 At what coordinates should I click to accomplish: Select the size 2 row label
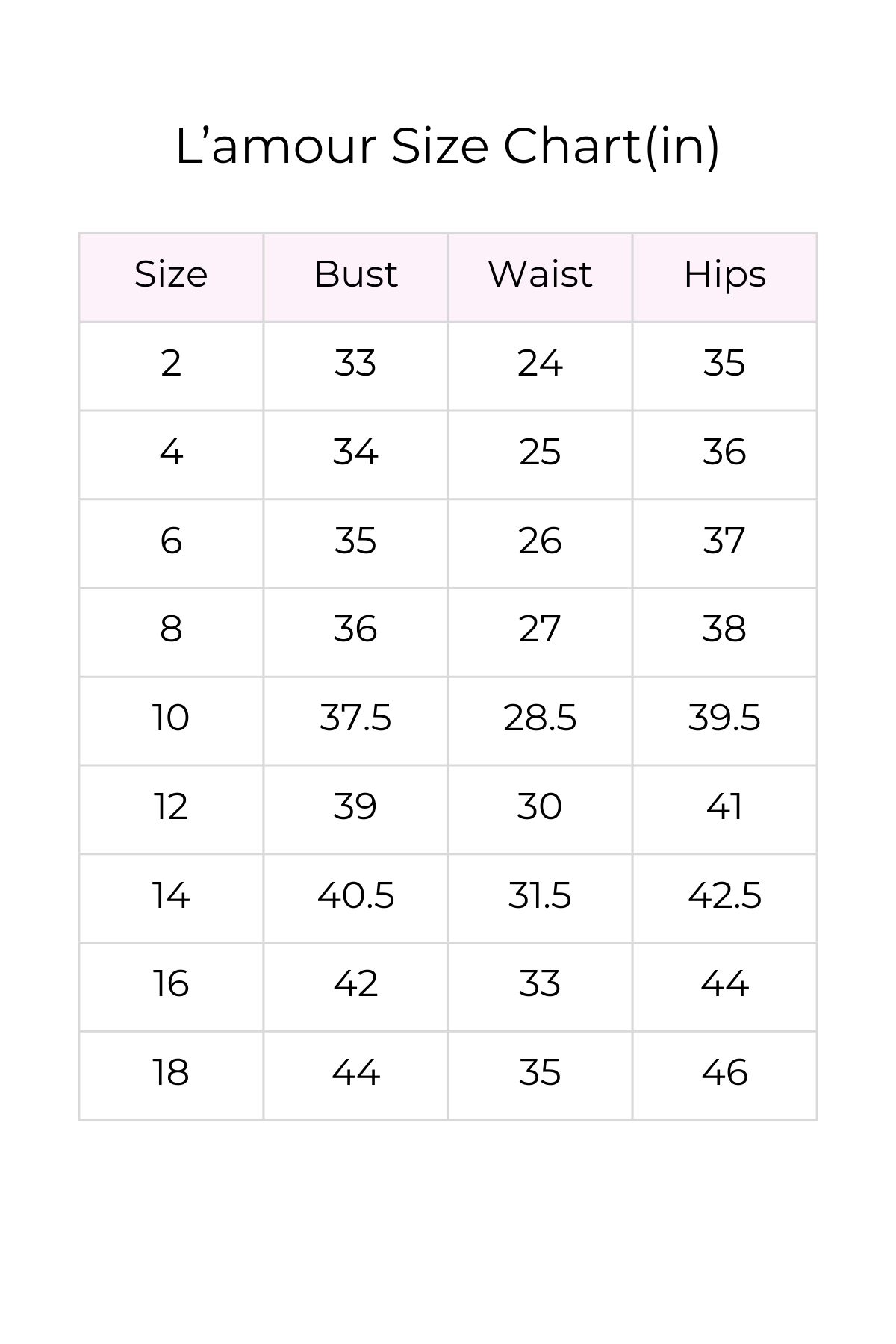tap(171, 364)
